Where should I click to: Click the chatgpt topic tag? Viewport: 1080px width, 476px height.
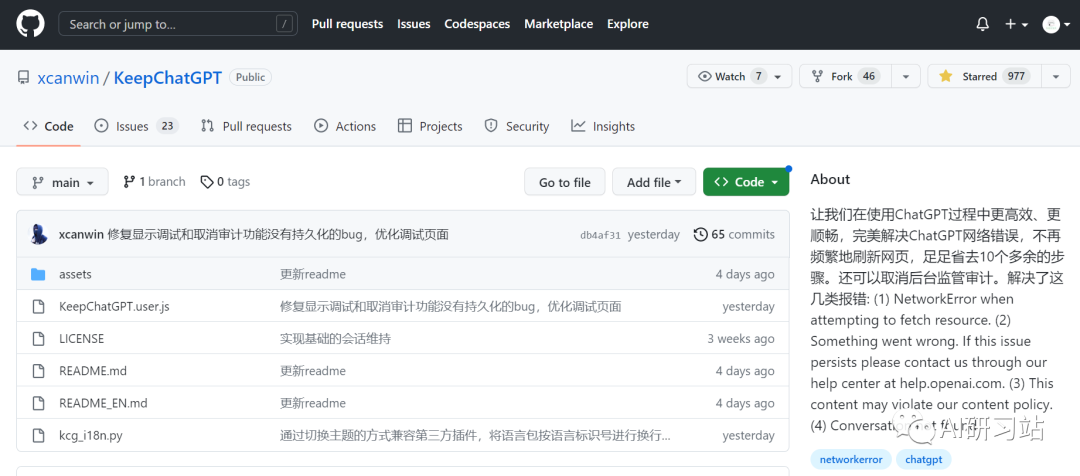click(924, 459)
